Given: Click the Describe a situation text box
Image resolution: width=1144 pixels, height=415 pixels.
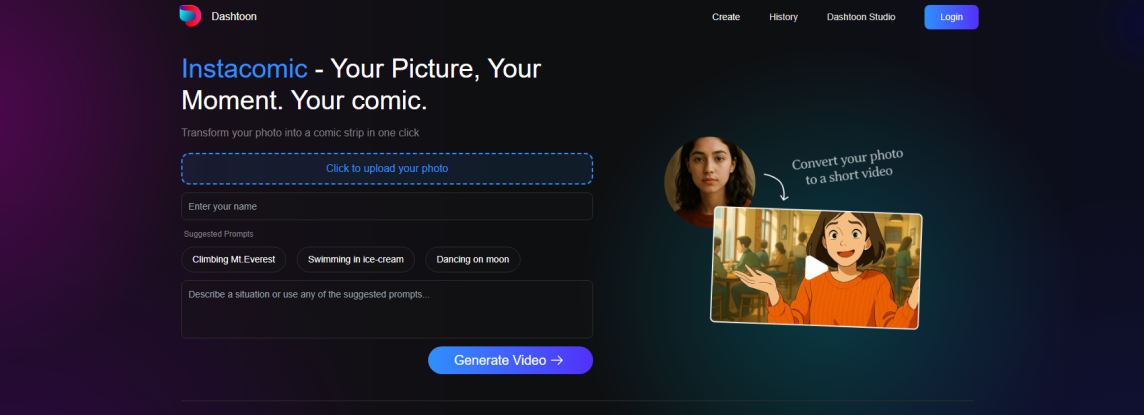Looking at the screenshot, I should (x=387, y=309).
